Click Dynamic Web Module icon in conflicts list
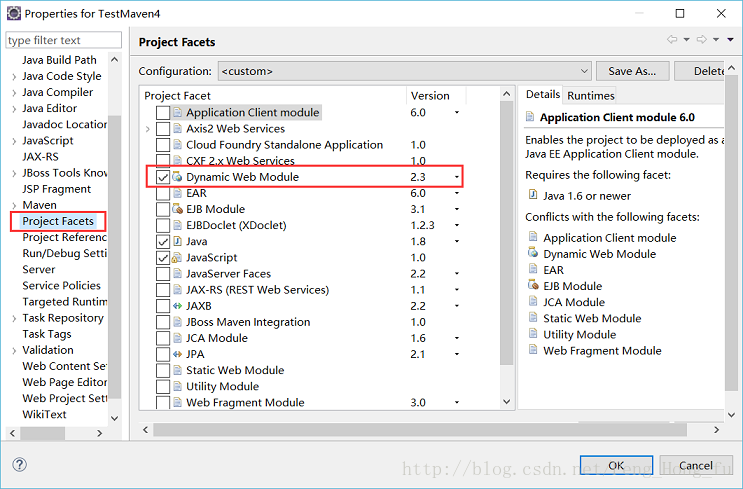 click(x=533, y=253)
